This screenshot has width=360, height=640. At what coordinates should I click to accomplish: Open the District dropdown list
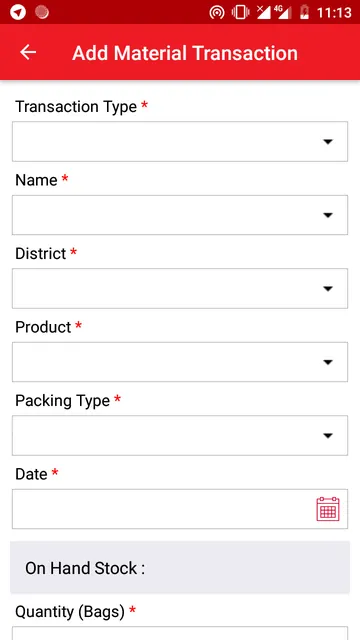click(180, 288)
